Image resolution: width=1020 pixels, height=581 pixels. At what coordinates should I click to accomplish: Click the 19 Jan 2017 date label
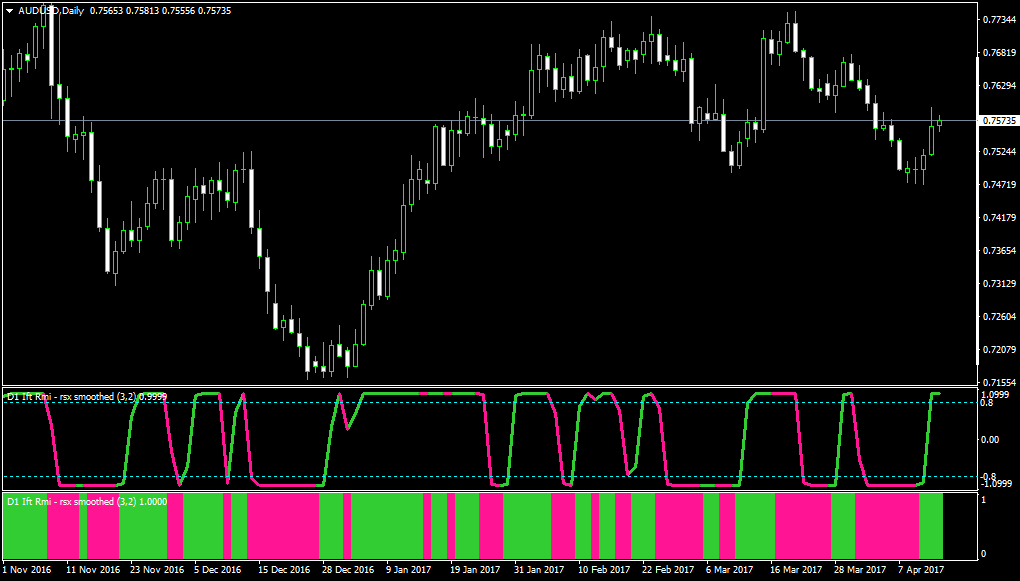pyautogui.click(x=476, y=569)
